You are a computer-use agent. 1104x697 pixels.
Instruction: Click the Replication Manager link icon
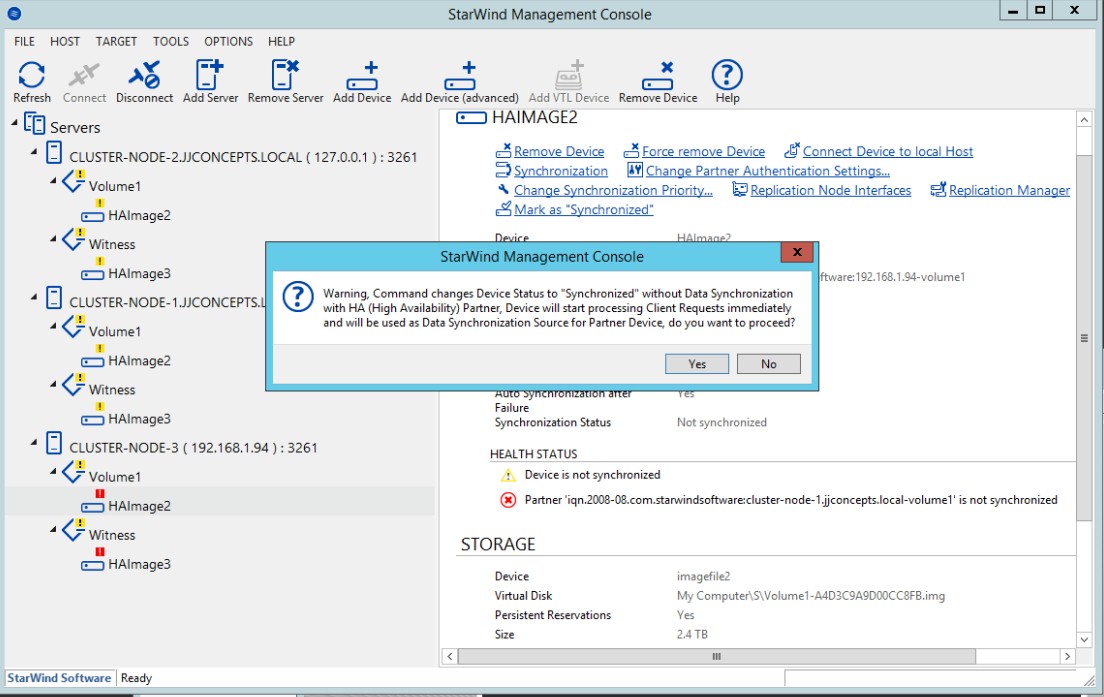(x=938, y=189)
